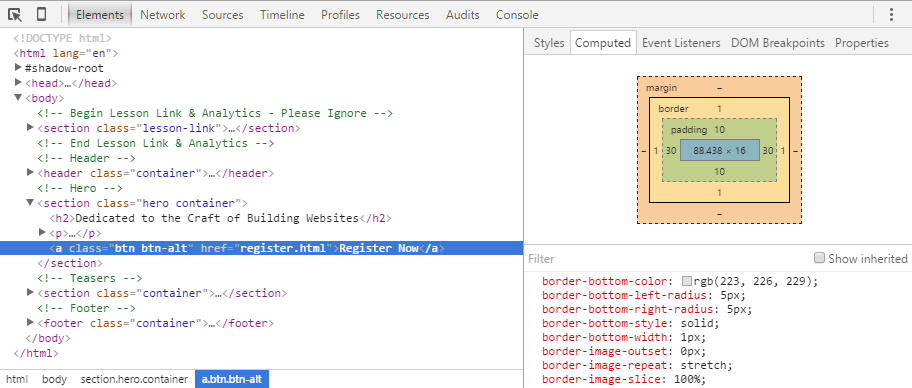The image size is (912, 388).
Task: Expand the head element arrow
Action: click(x=19, y=83)
